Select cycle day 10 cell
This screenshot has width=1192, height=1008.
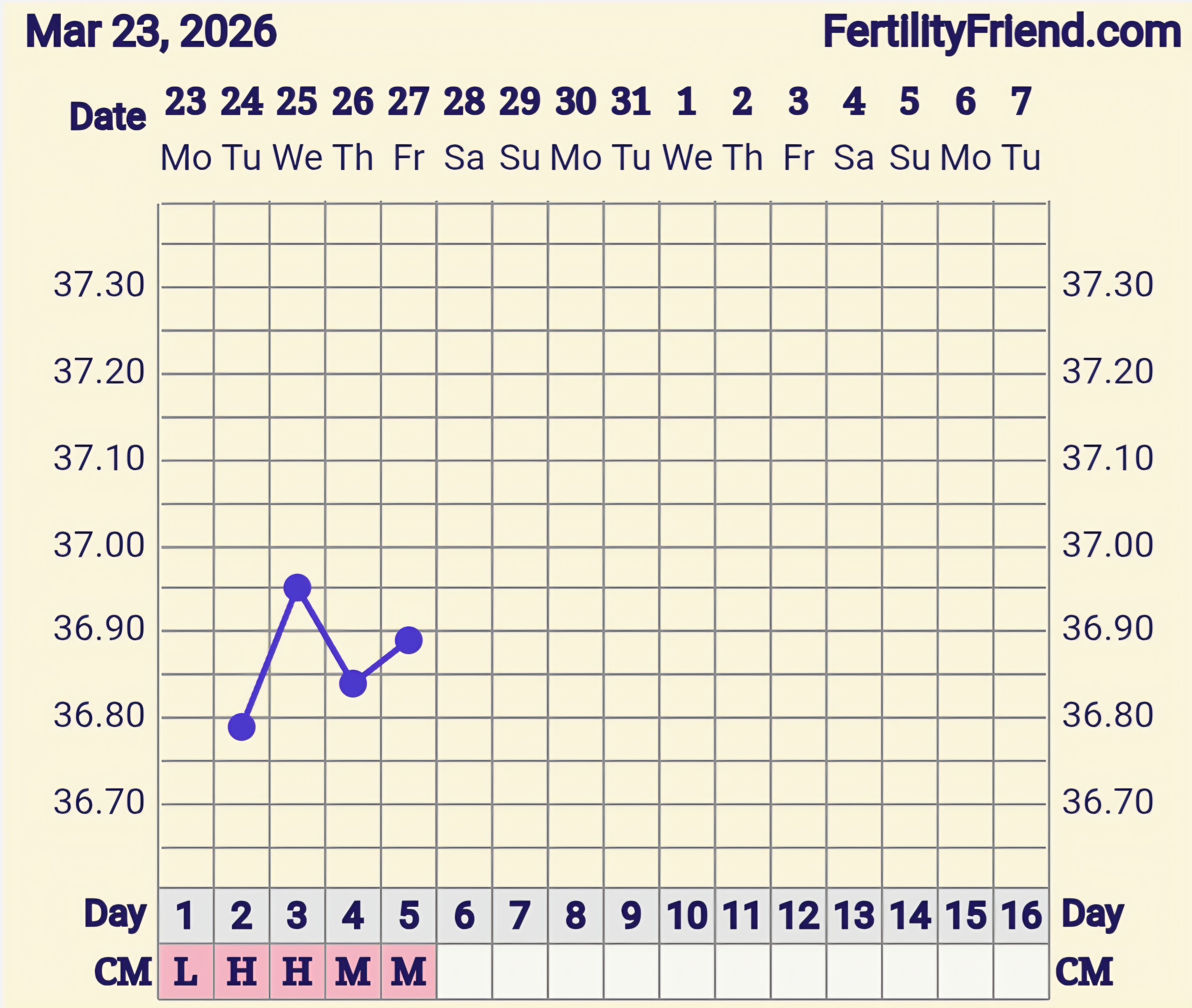tap(687, 915)
